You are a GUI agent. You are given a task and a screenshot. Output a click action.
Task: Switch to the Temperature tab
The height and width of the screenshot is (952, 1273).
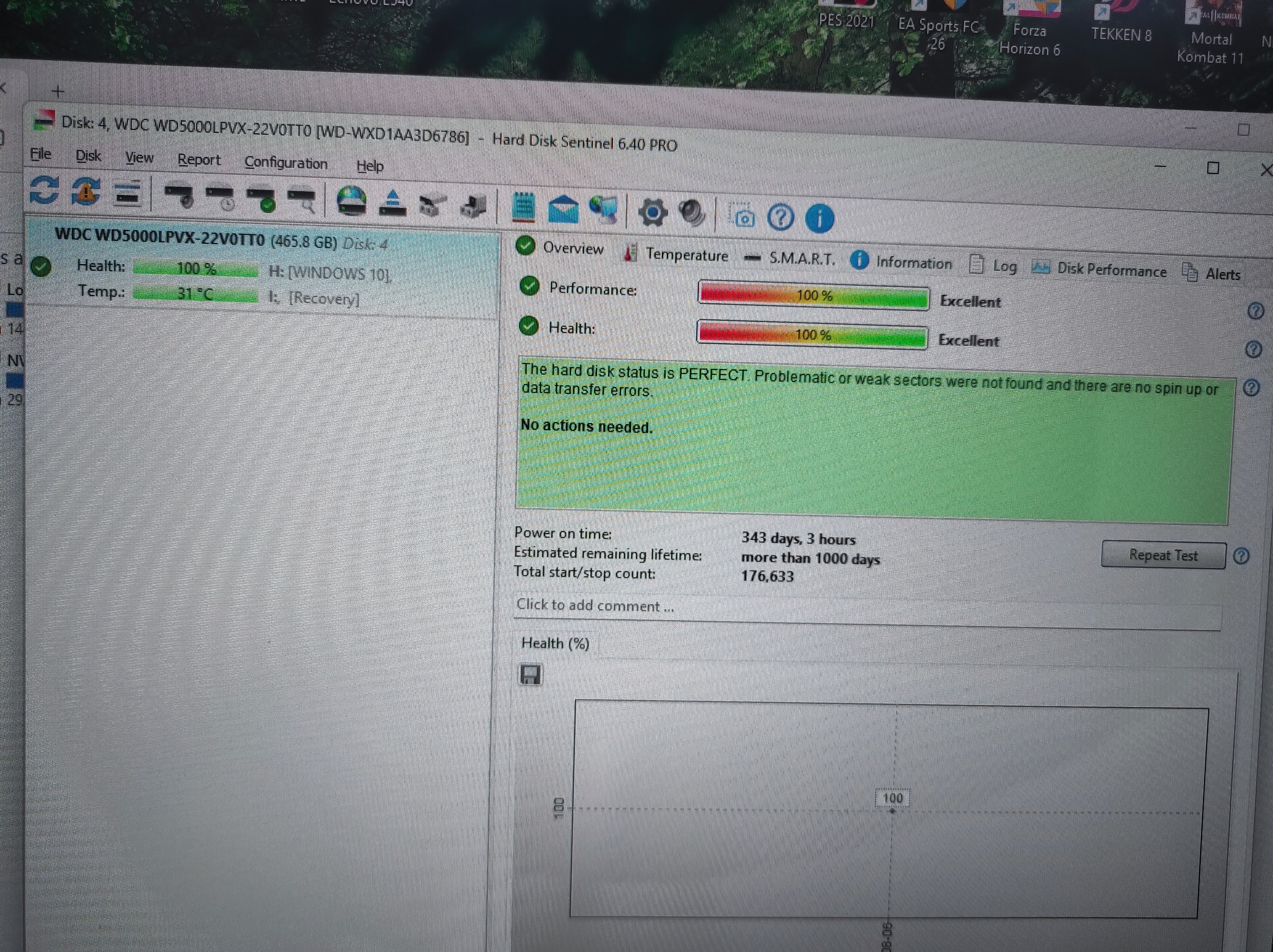676,254
